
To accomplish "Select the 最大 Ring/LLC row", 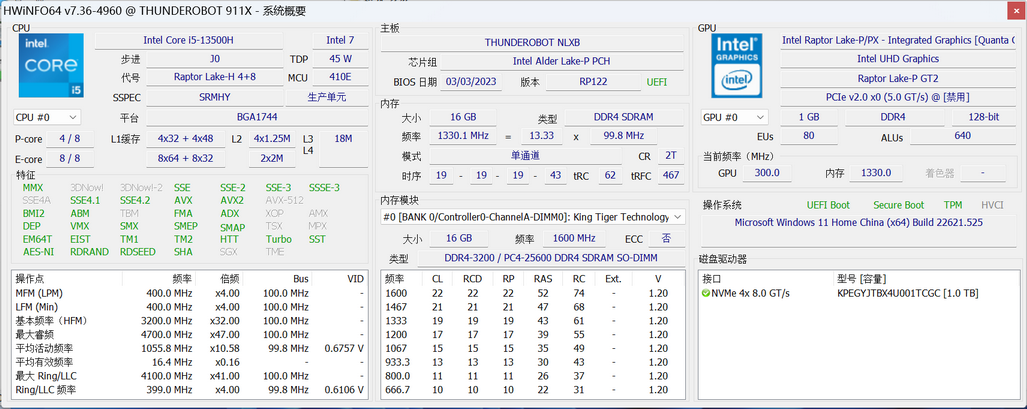I will [x=189, y=376].
